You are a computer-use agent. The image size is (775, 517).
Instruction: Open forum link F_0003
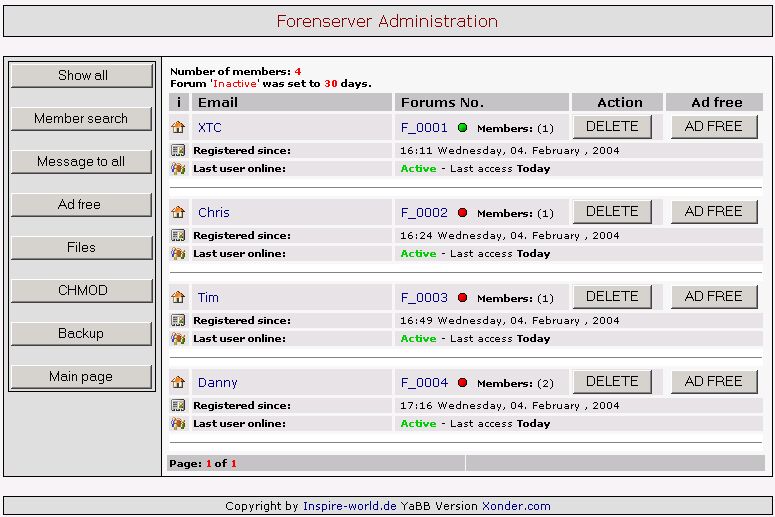[x=424, y=298]
